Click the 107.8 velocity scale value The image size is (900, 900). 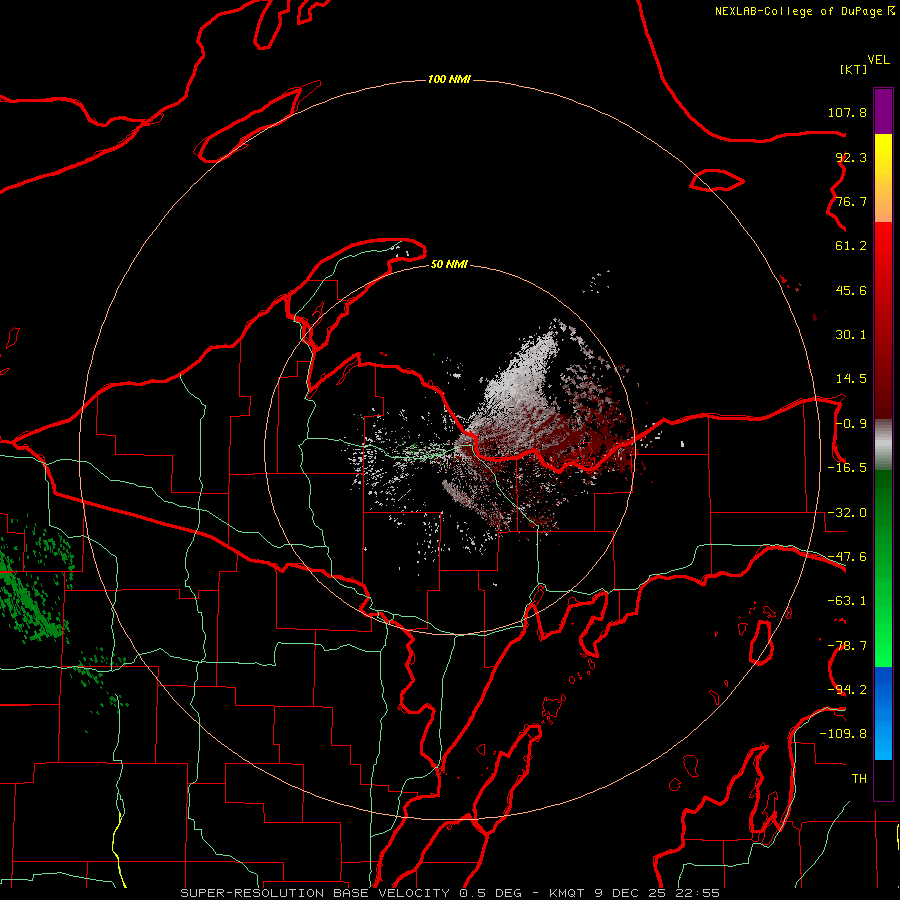[847, 112]
